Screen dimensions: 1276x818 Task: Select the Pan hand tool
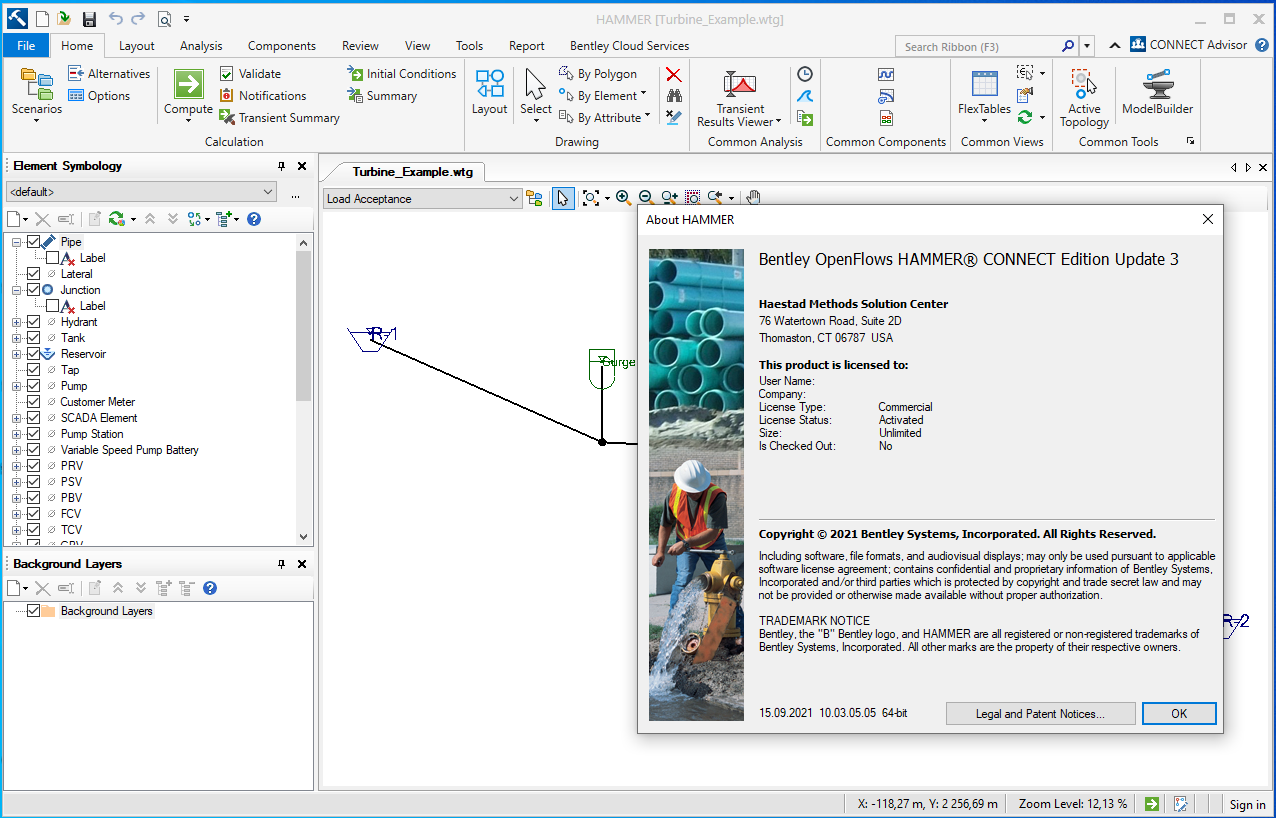point(754,198)
